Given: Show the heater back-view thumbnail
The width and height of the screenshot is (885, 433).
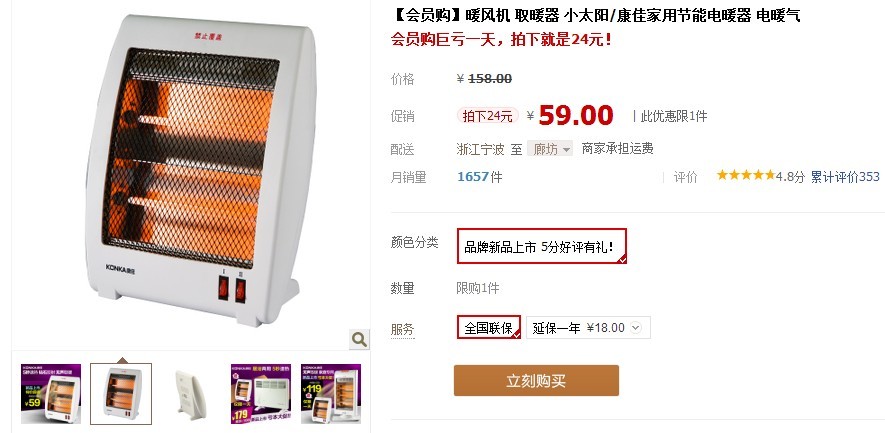Looking at the screenshot, I should click(x=191, y=393).
